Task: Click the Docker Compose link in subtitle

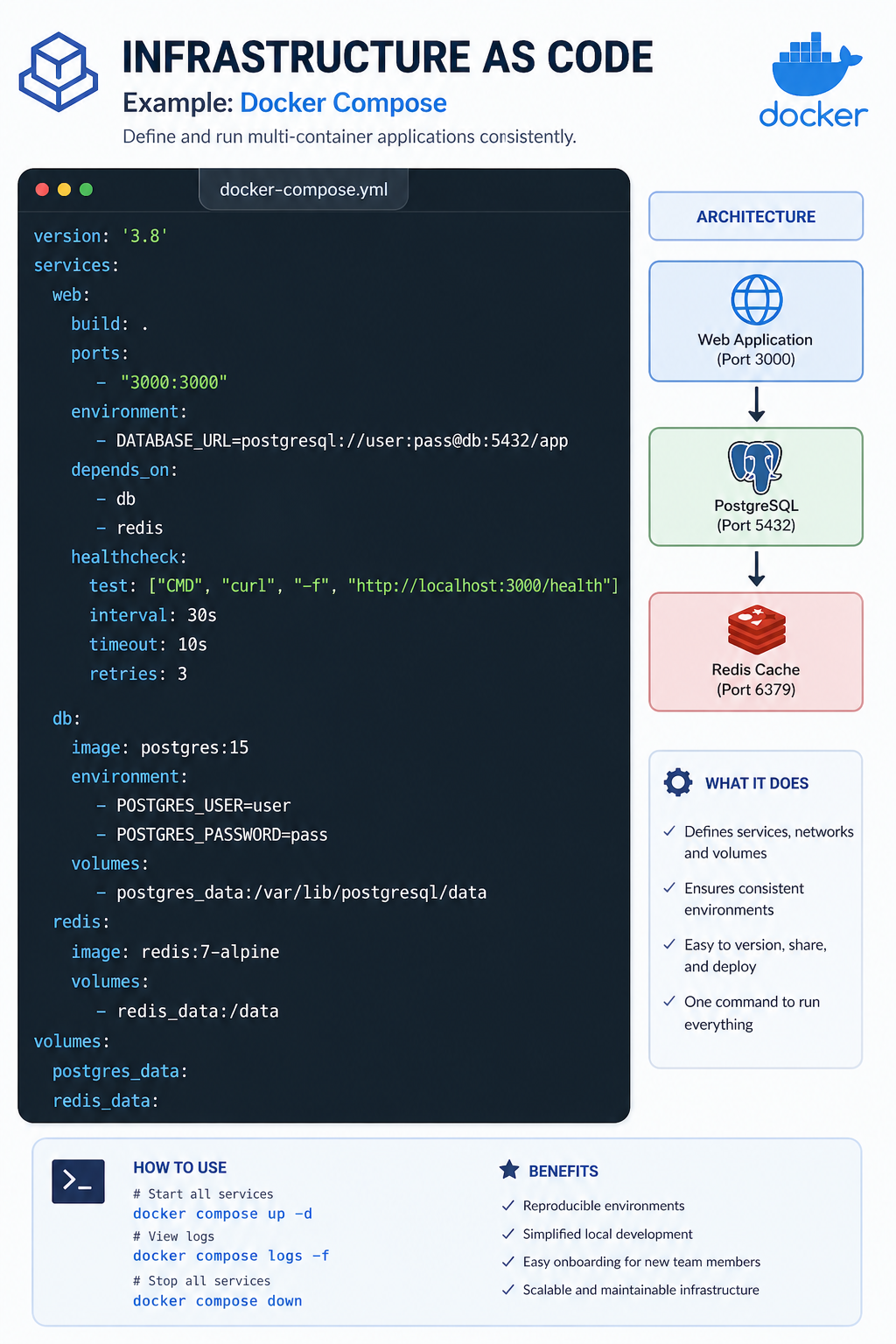Action: 343,103
